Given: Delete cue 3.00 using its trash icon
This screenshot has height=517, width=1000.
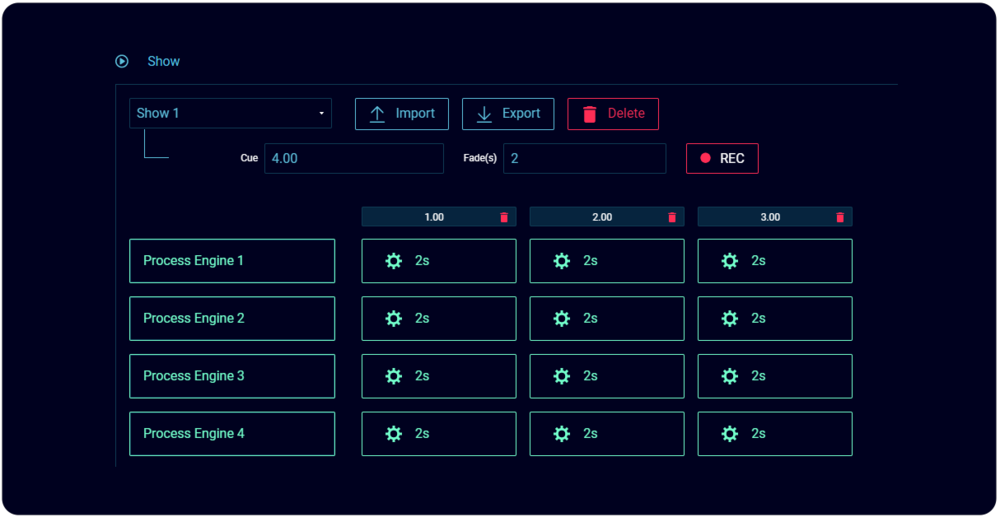Looking at the screenshot, I should click(840, 217).
